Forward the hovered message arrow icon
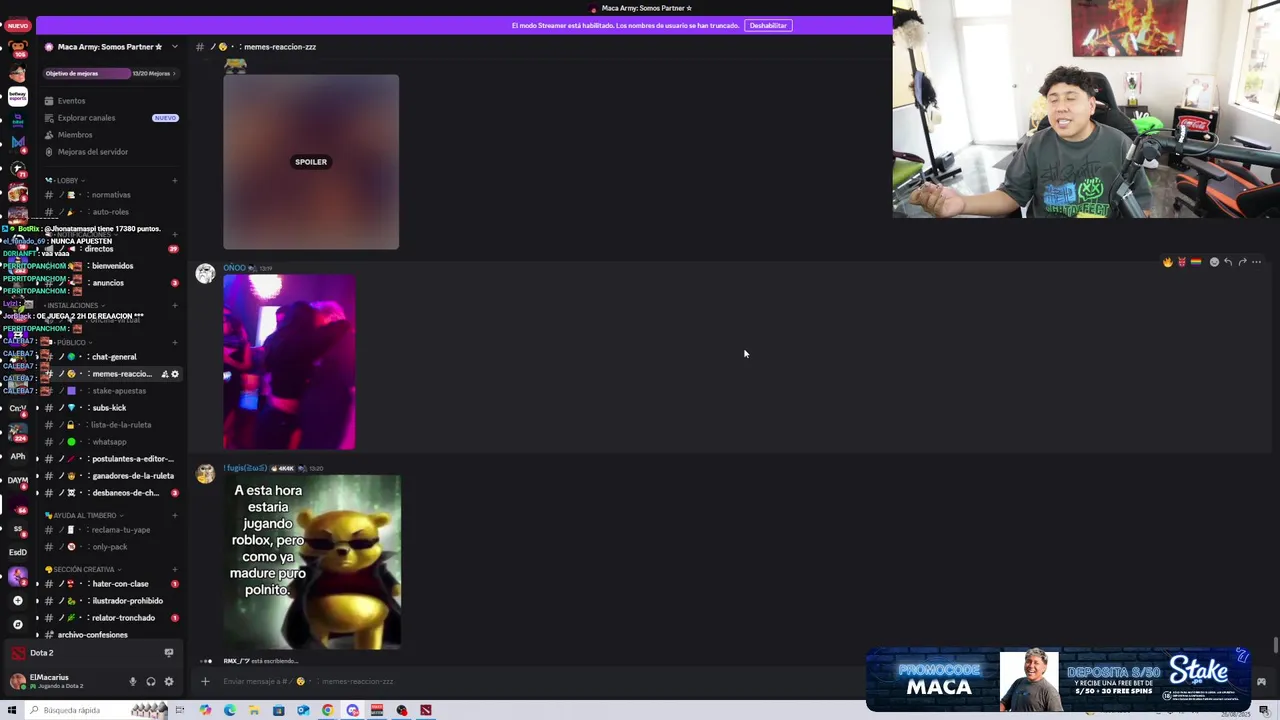The image size is (1280, 720). [1242, 262]
